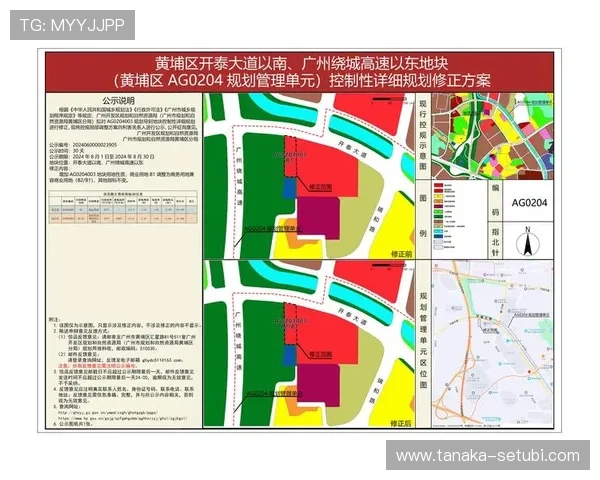Click "开泰大道" road label in the 修正后 map
600x480 pixels.
tap(352, 317)
